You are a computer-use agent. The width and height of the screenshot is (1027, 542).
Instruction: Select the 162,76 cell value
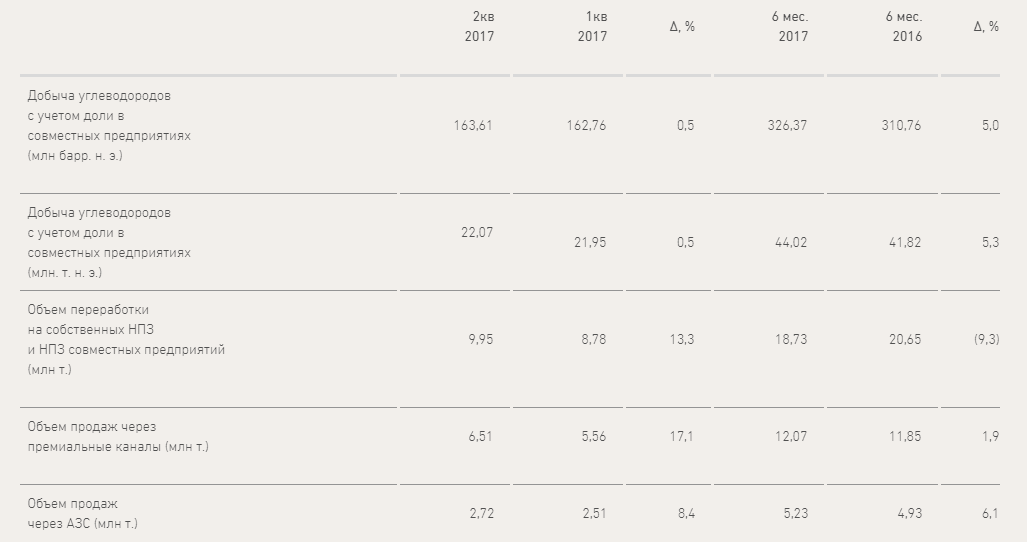(585, 126)
